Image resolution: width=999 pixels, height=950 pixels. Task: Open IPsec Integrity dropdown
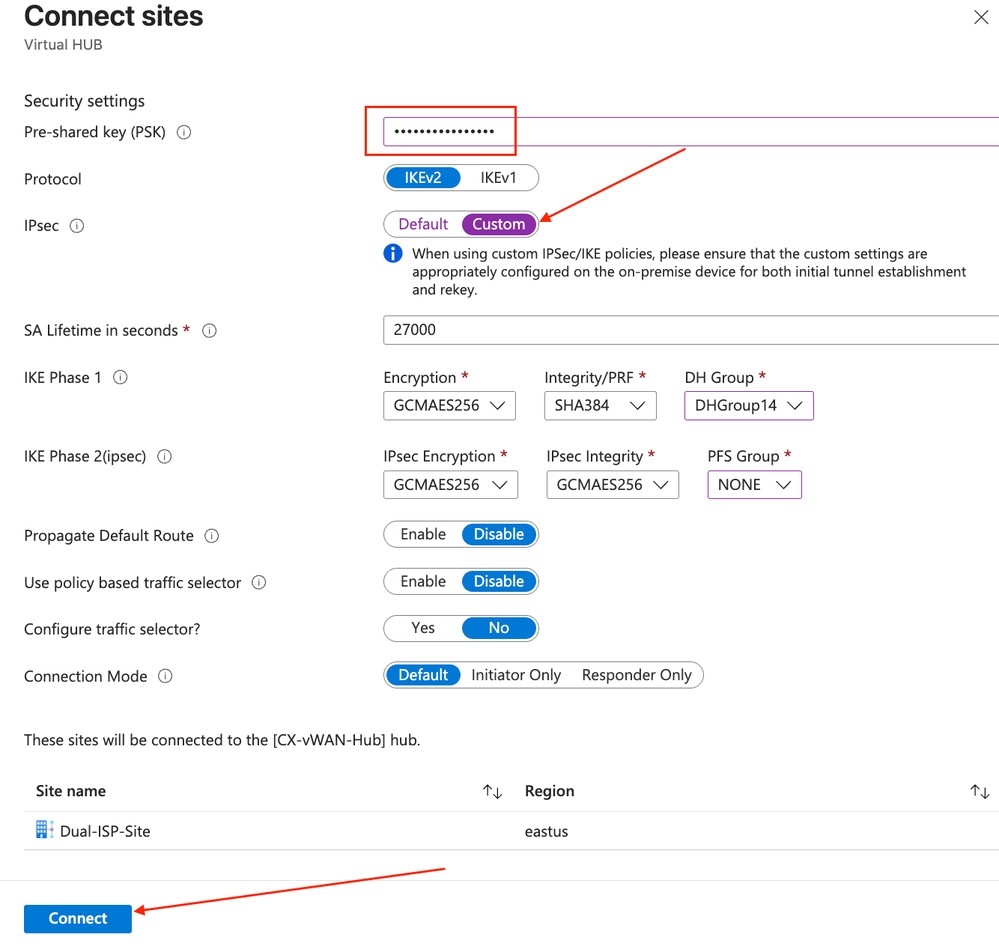pos(612,485)
